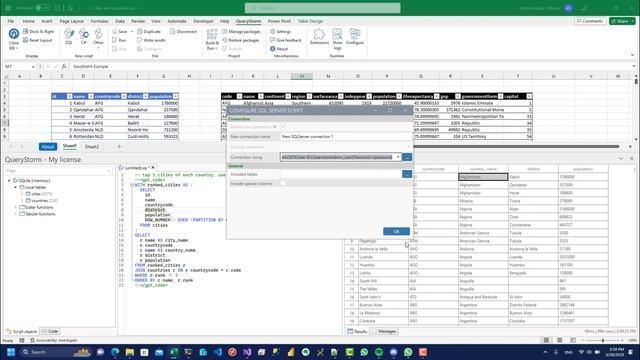Click Give feedback in the ribbon

coord(285,40)
